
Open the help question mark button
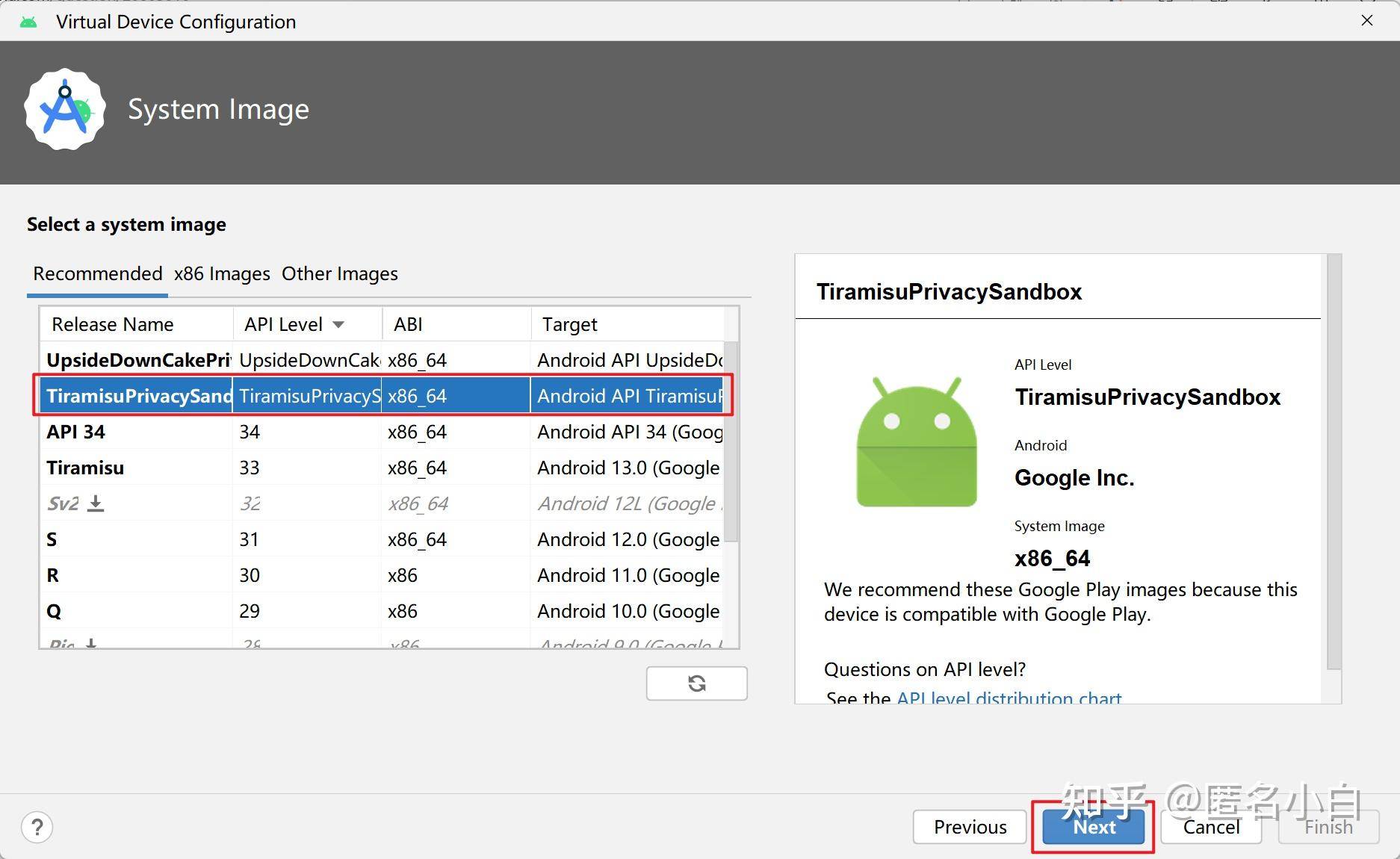(x=37, y=827)
